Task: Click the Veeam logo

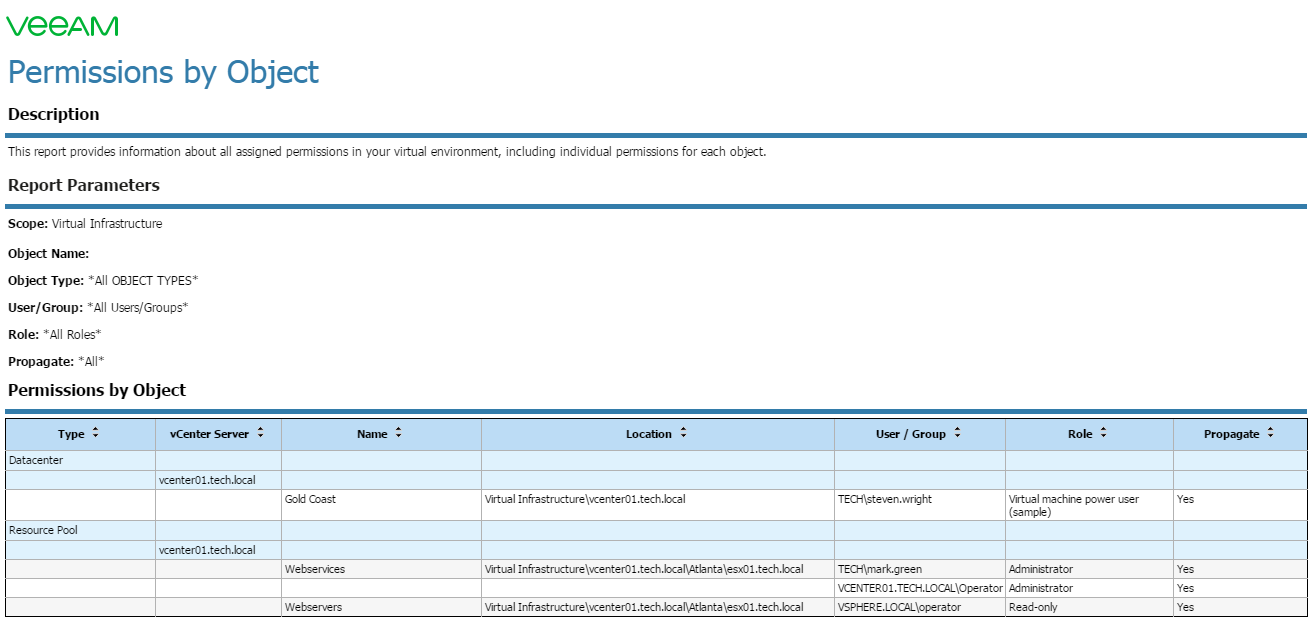Action: tap(63, 26)
